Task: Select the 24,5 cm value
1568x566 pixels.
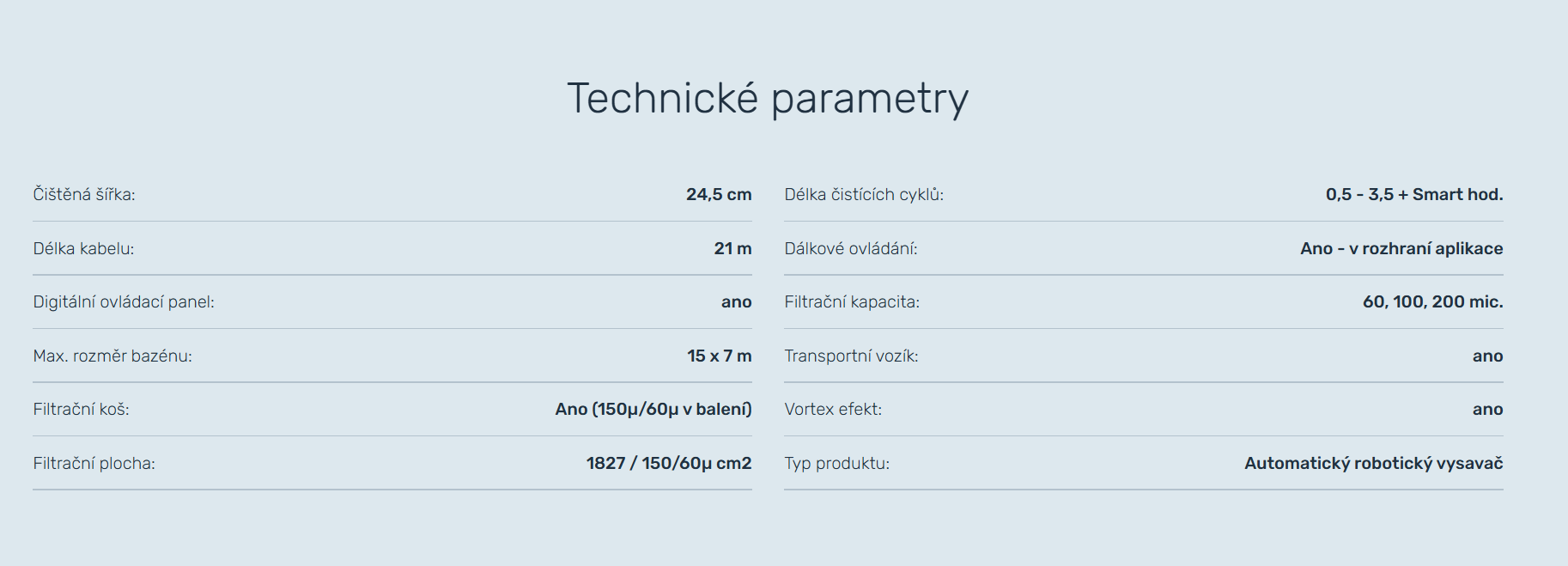Action: [x=719, y=195]
